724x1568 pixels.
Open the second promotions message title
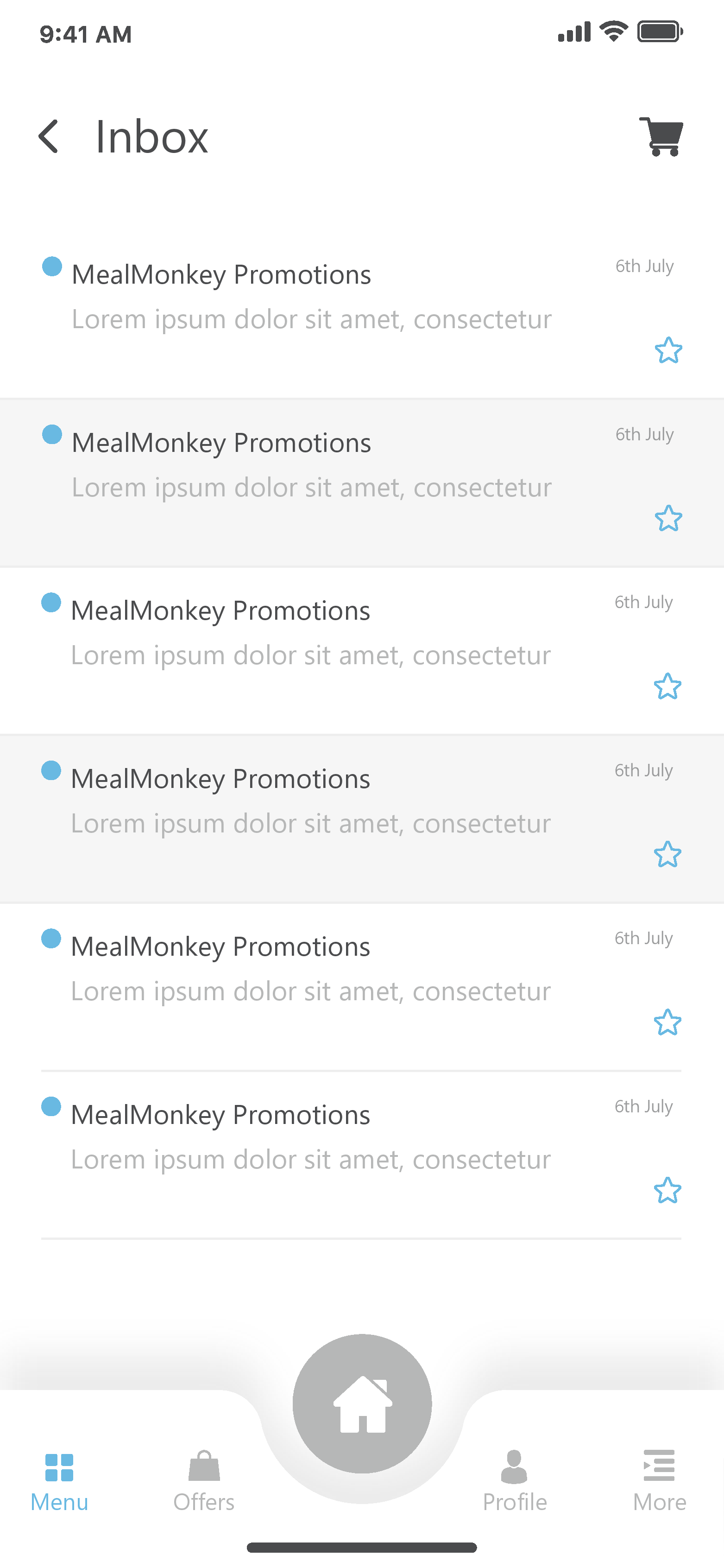click(x=221, y=443)
